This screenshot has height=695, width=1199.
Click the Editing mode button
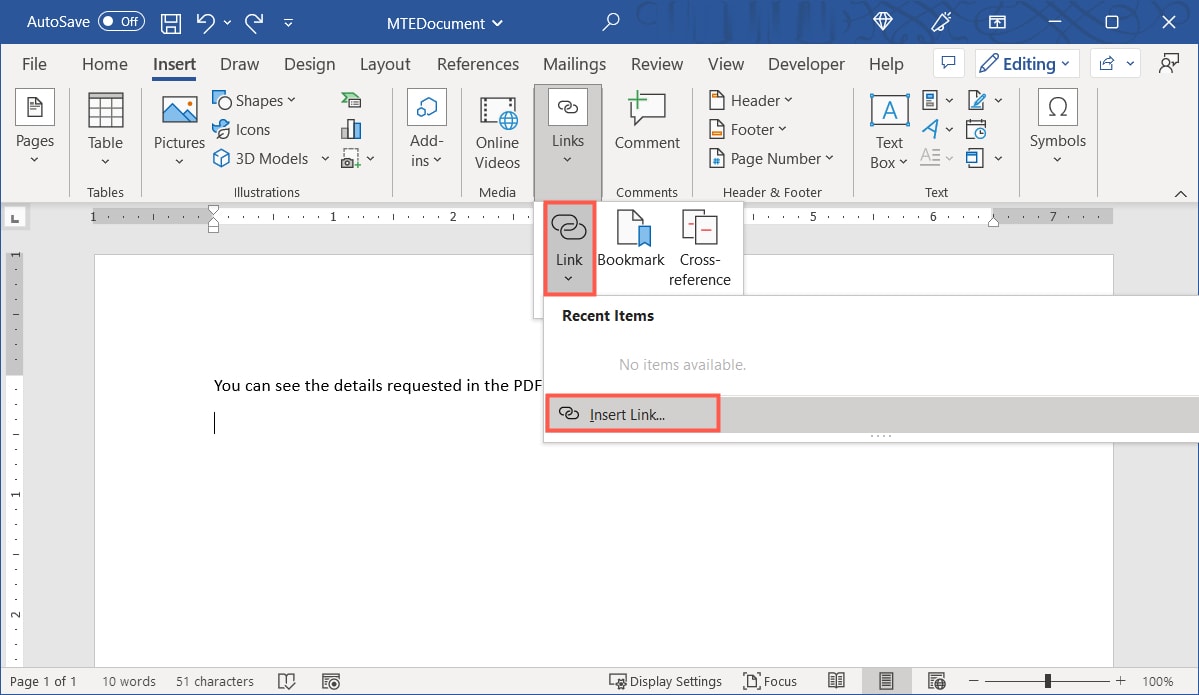pos(1026,64)
